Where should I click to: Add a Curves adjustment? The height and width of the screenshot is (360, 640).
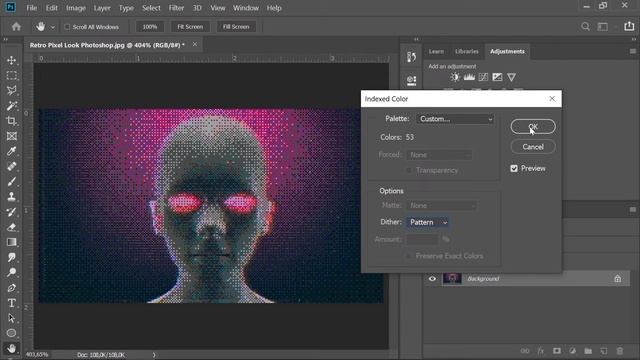point(483,77)
